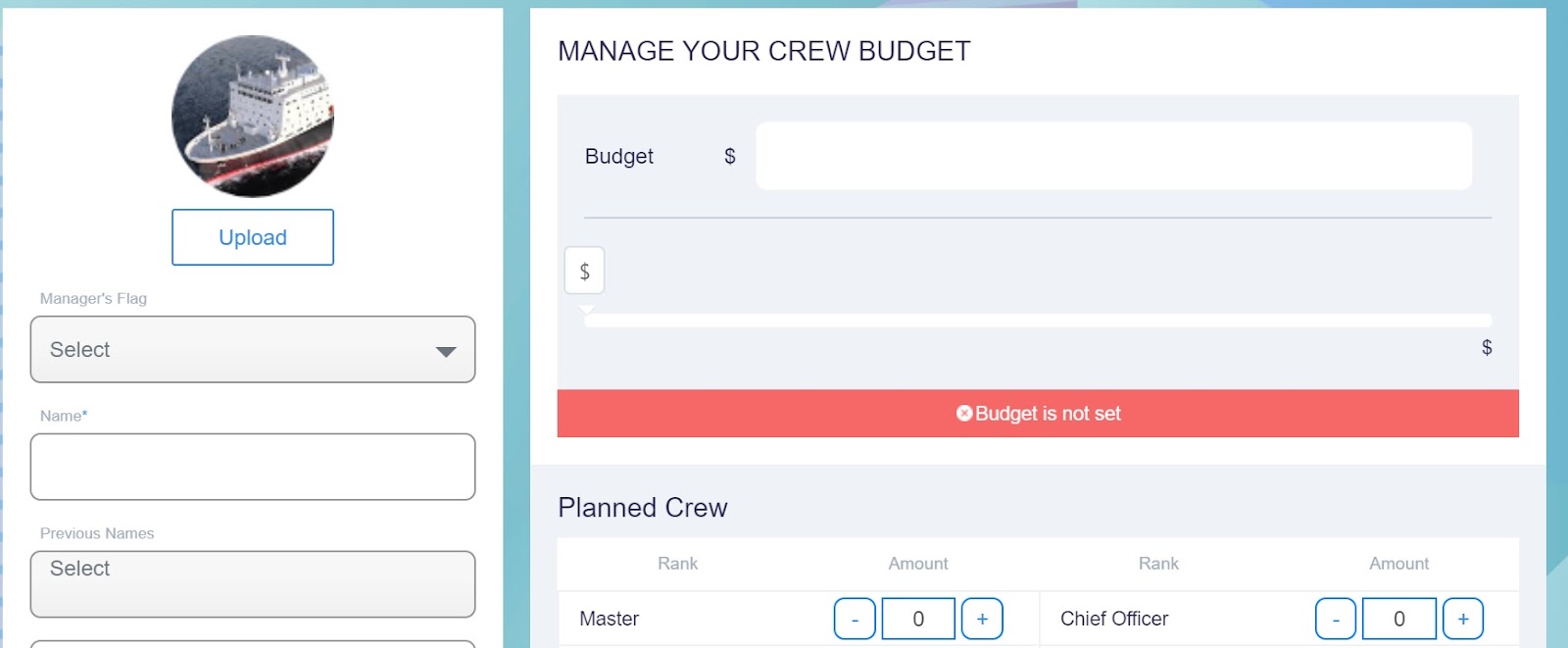Click the Master amount number field
The image size is (1568, 648).
coord(918,619)
